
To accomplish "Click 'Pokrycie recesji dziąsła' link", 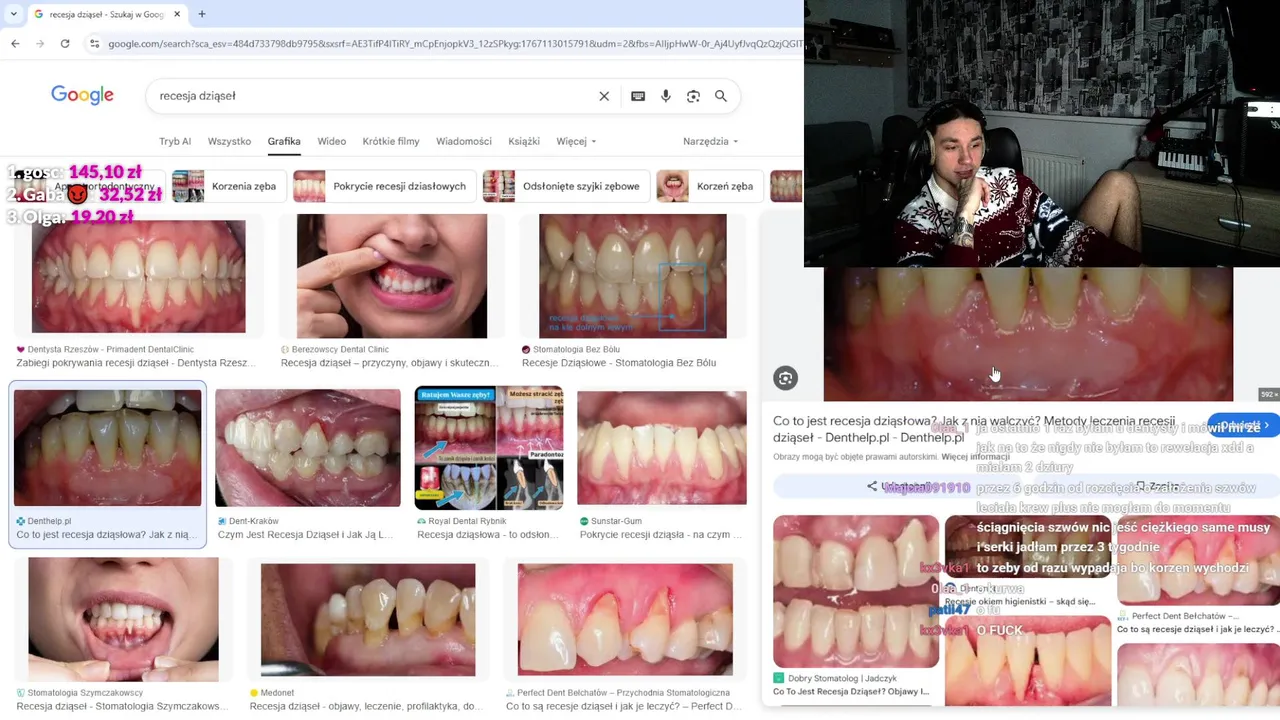I will click(661, 535).
